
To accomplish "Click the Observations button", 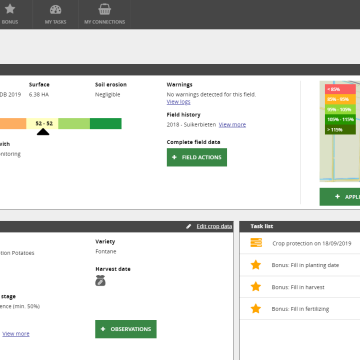I will pyautogui.click(x=126, y=329).
